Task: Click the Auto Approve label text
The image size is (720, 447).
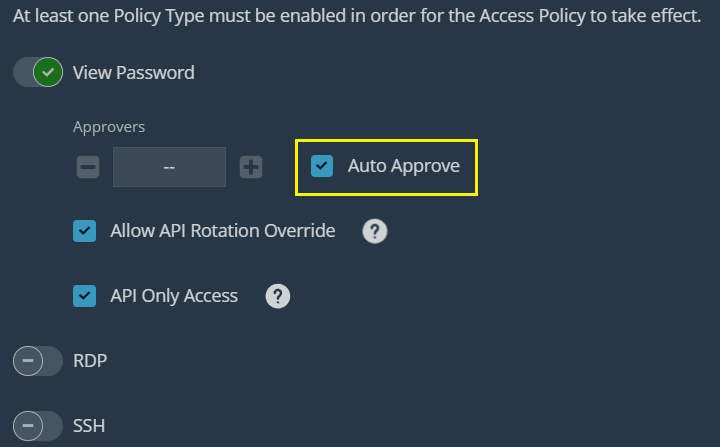Action: pyautogui.click(x=403, y=166)
